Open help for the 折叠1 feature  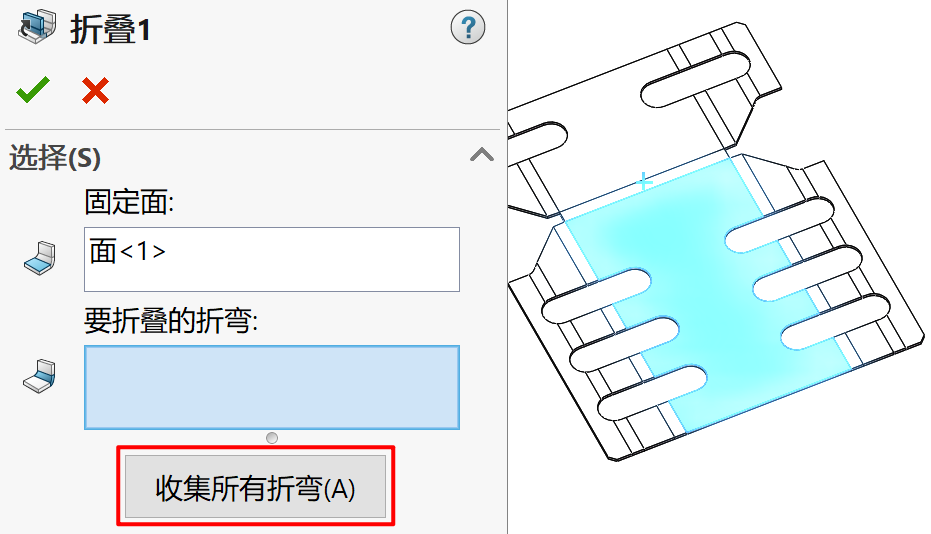[468, 27]
